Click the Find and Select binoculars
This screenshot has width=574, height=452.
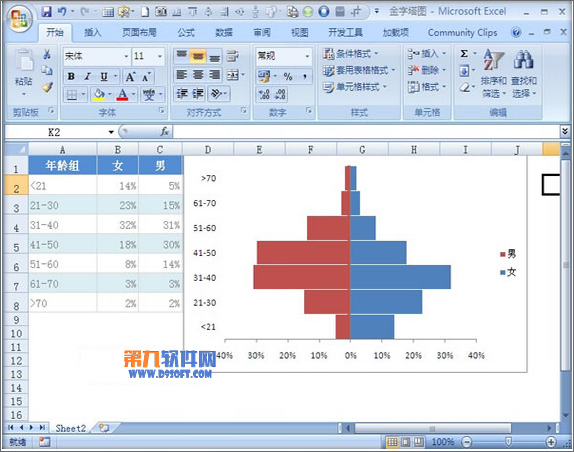coord(524,73)
